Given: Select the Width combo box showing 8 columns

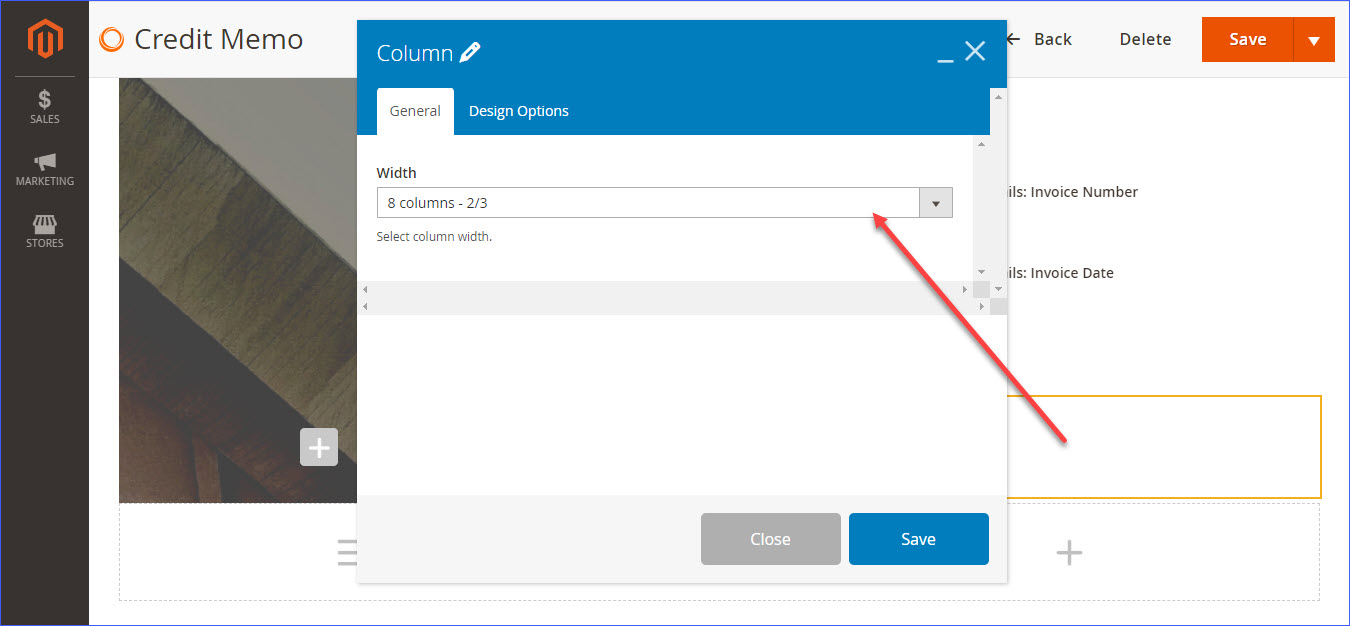Looking at the screenshot, I should point(650,202).
